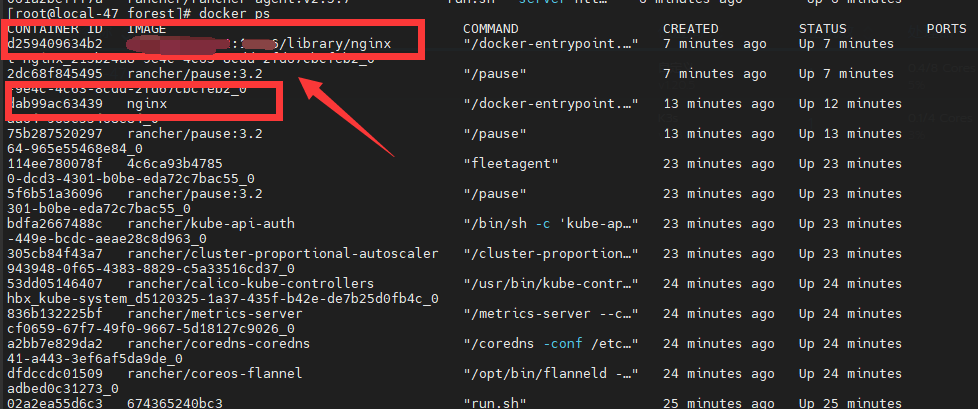Image resolution: width=978 pixels, height=409 pixels.
Task: Click the image name ending in /library/nginx
Action: point(259,44)
